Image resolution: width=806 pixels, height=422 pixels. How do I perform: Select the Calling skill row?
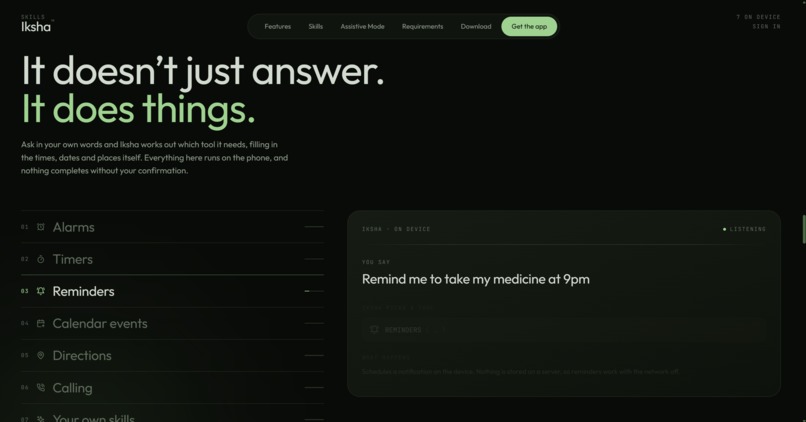173,388
